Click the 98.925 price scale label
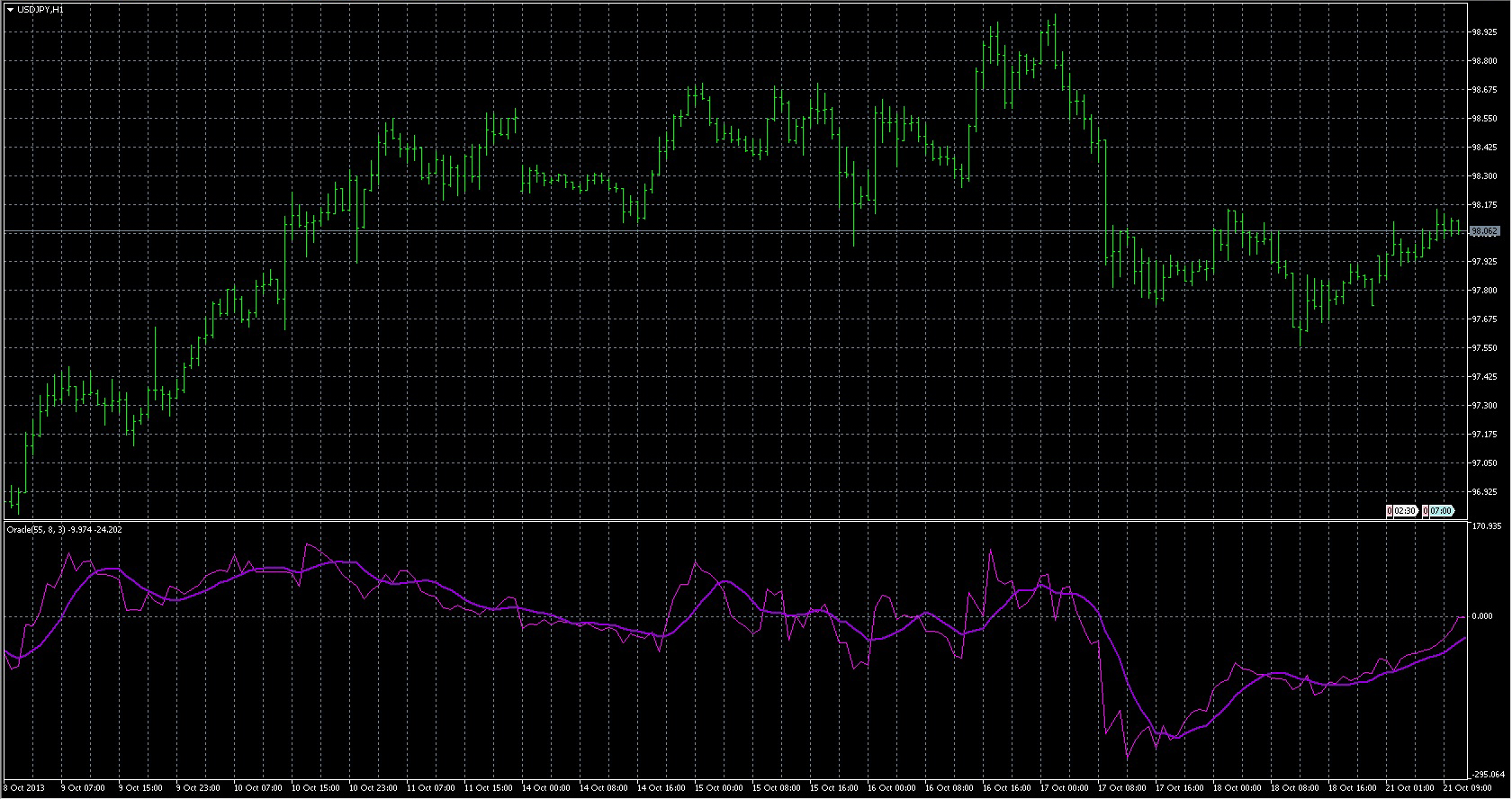The height and width of the screenshot is (799, 1512). pos(1484,32)
